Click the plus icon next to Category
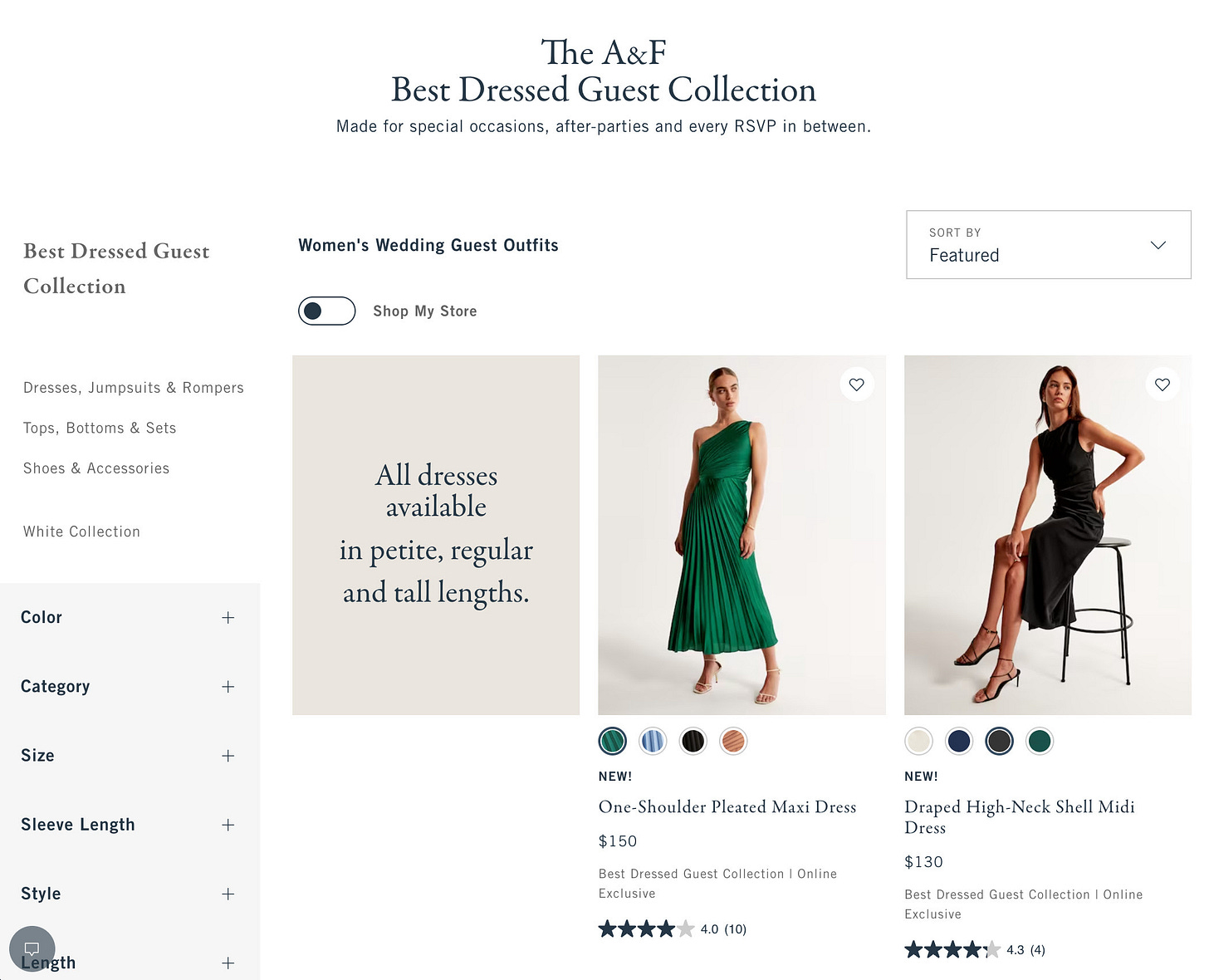1209x980 pixels. (228, 686)
